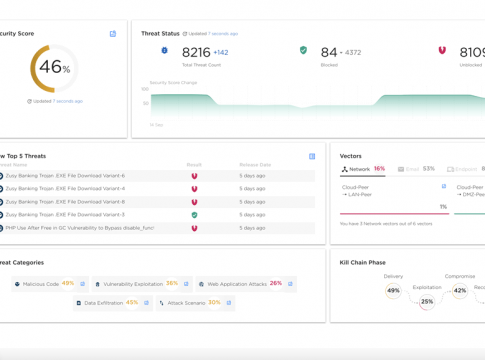The image size is (485, 360).
Task: Open the Cloud-Peer to LAN-Peer vector icon
Action: 444,186
